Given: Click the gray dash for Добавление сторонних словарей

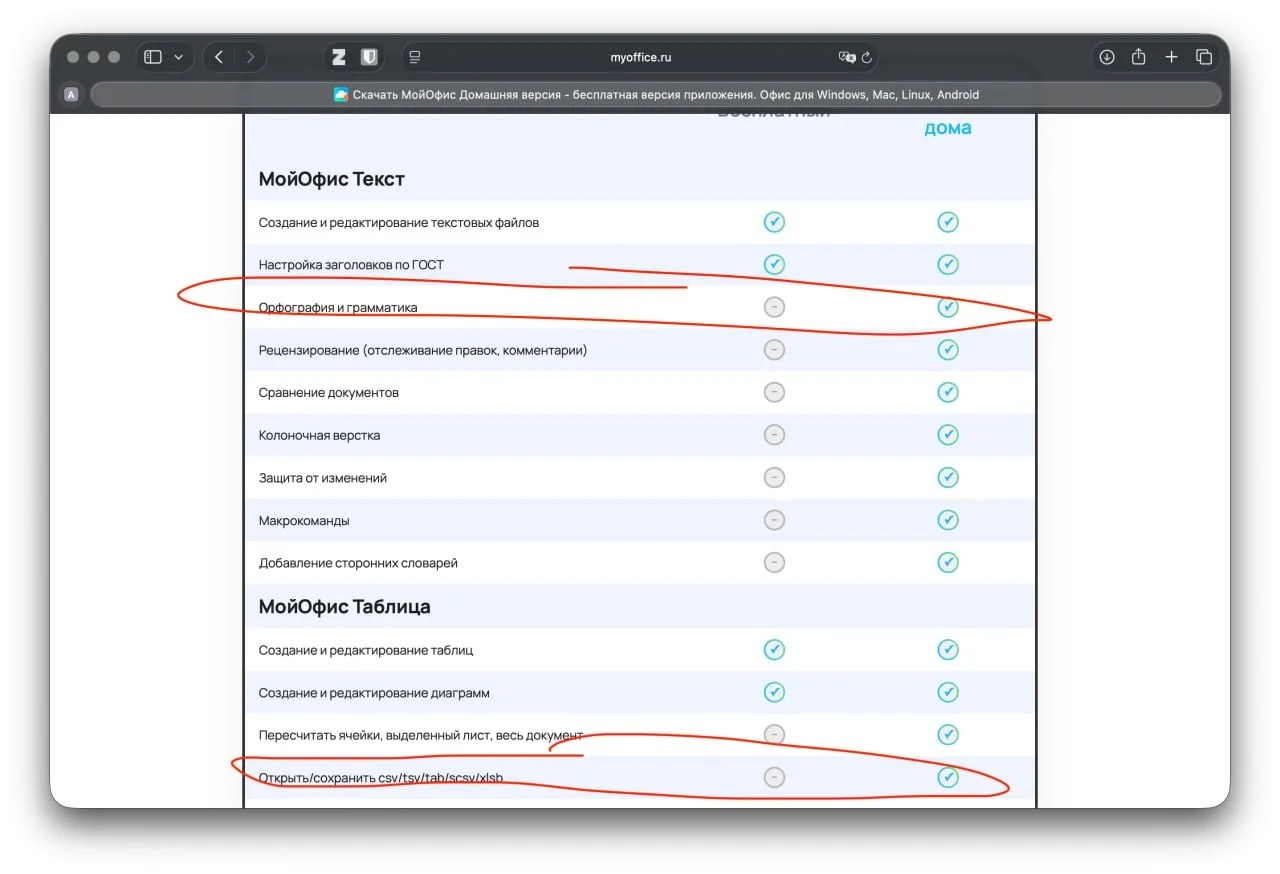Looking at the screenshot, I should click(x=774, y=563).
